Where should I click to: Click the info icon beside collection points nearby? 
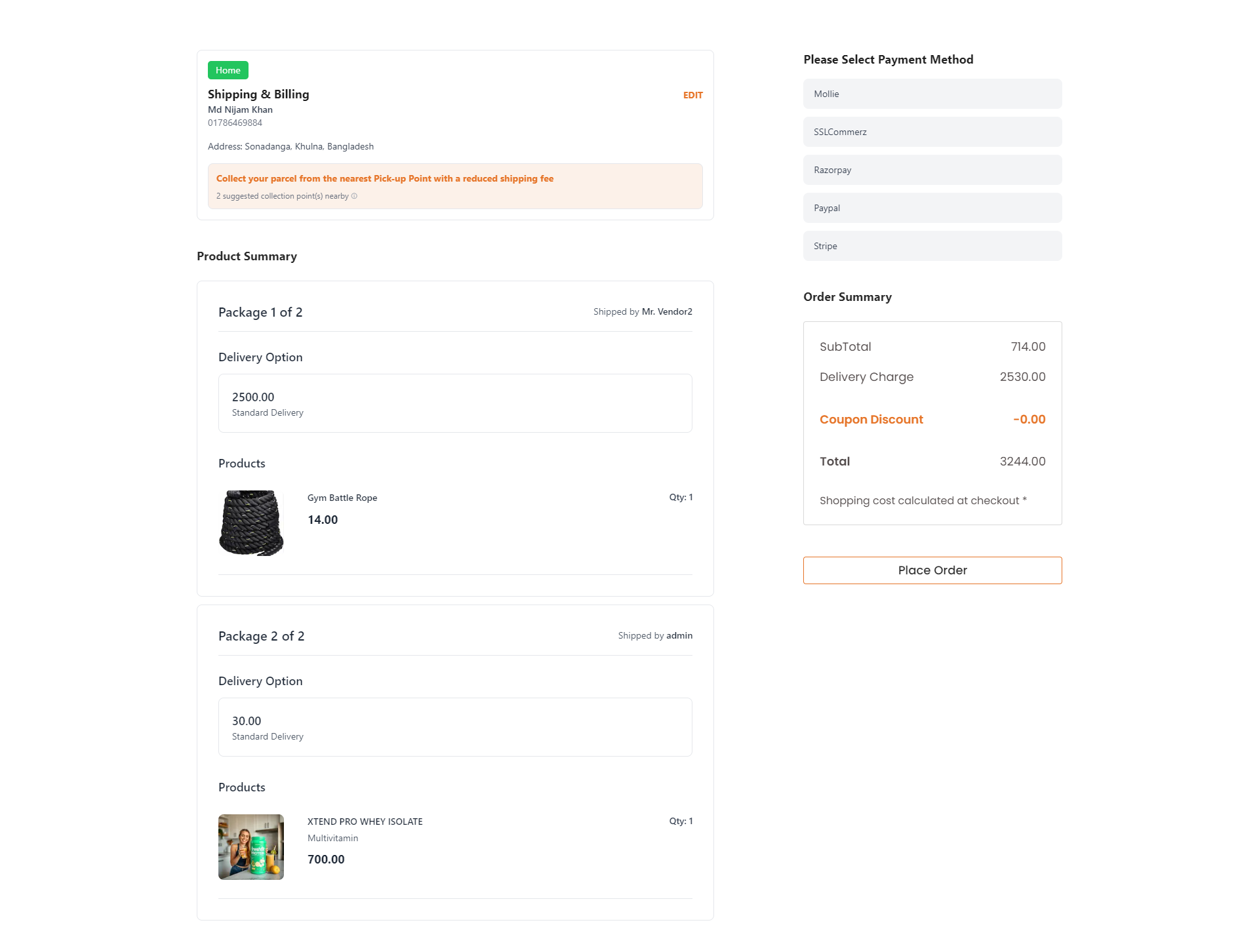pyautogui.click(x=354, y=196)
